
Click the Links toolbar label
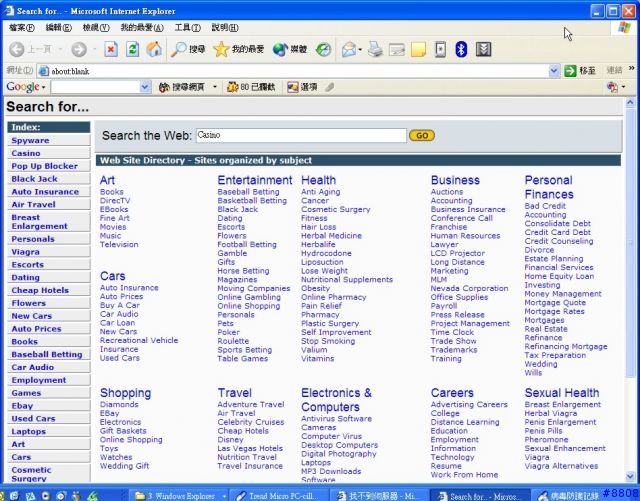pyautogui.click(x=614, y=71)
